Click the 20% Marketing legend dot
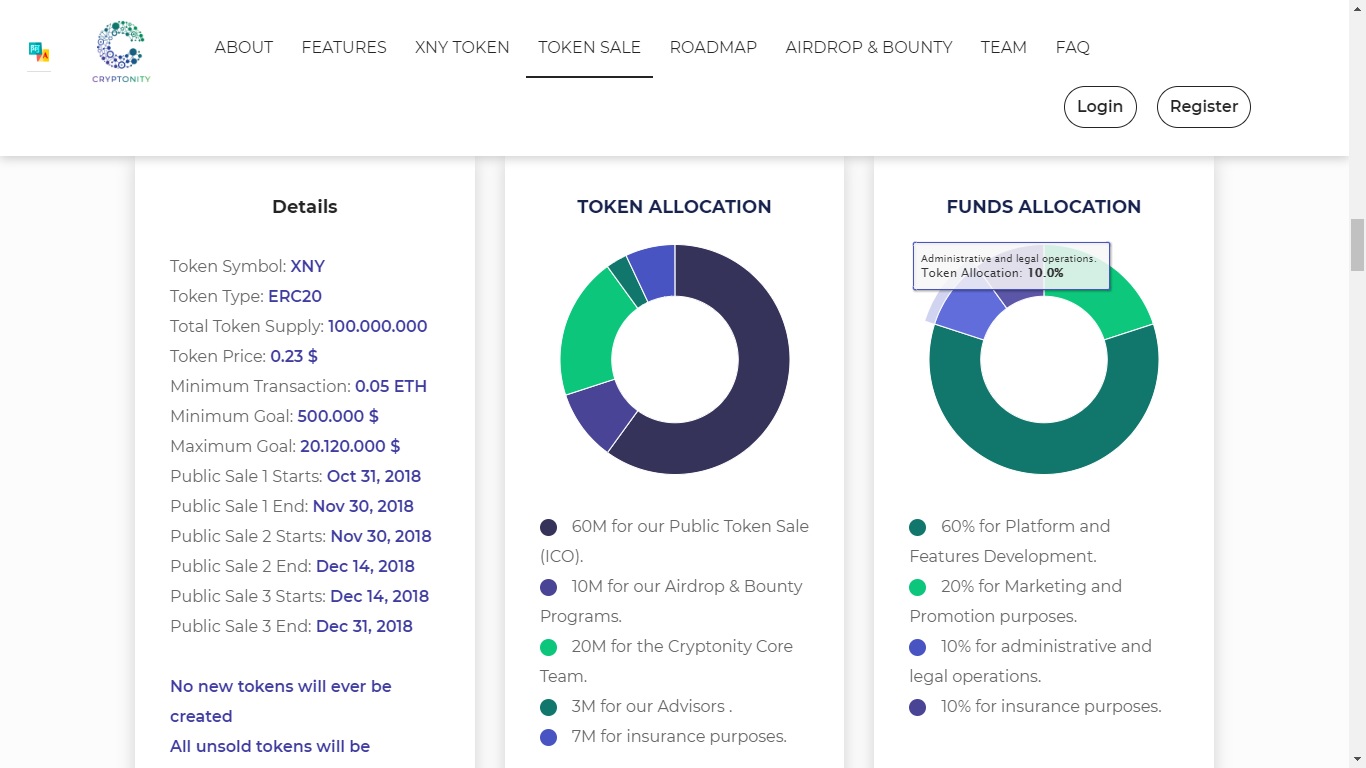 917,587
